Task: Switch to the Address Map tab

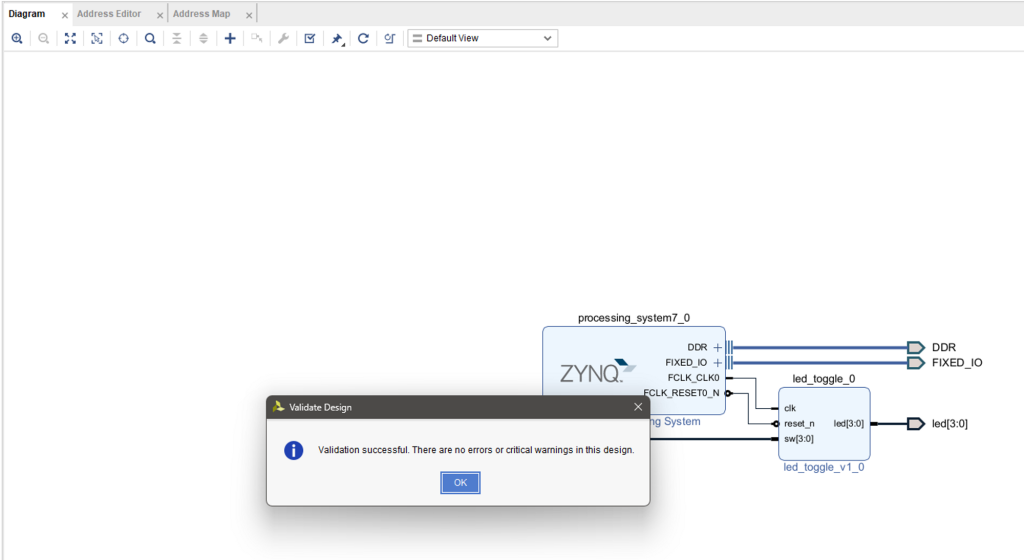Action: [x=202, y=14]
